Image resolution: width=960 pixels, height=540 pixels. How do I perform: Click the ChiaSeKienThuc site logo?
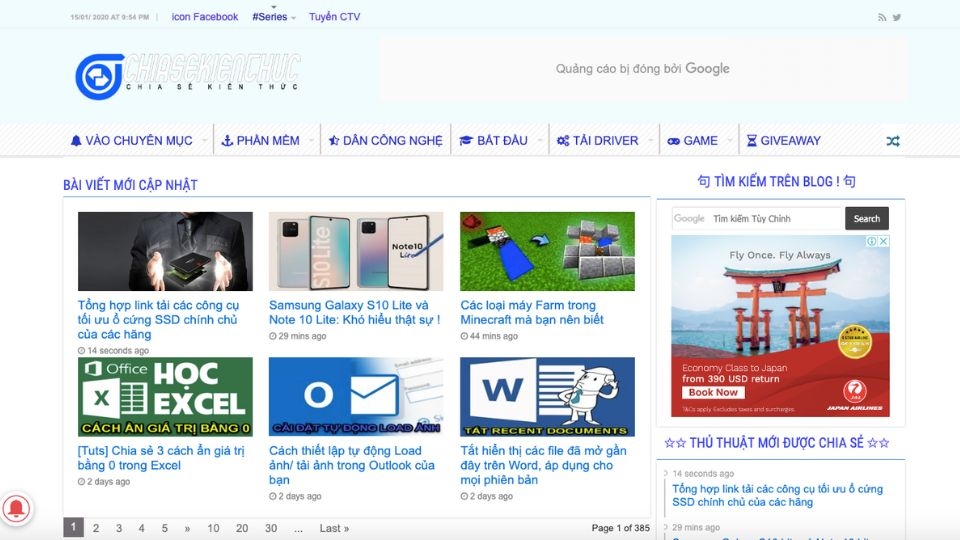pyautogui.click(x=187, y=77)
